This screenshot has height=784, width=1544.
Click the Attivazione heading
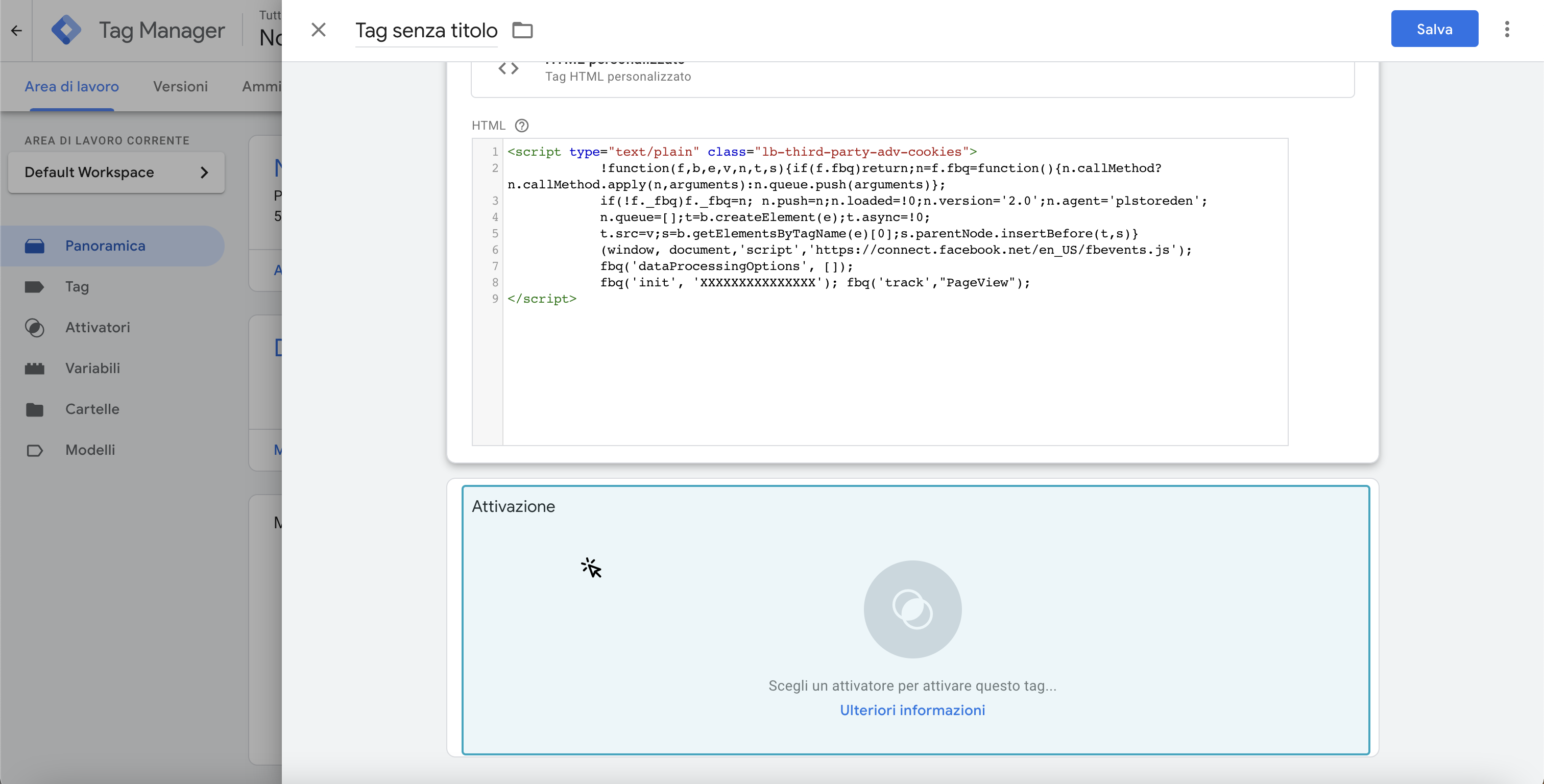(513, 506)
